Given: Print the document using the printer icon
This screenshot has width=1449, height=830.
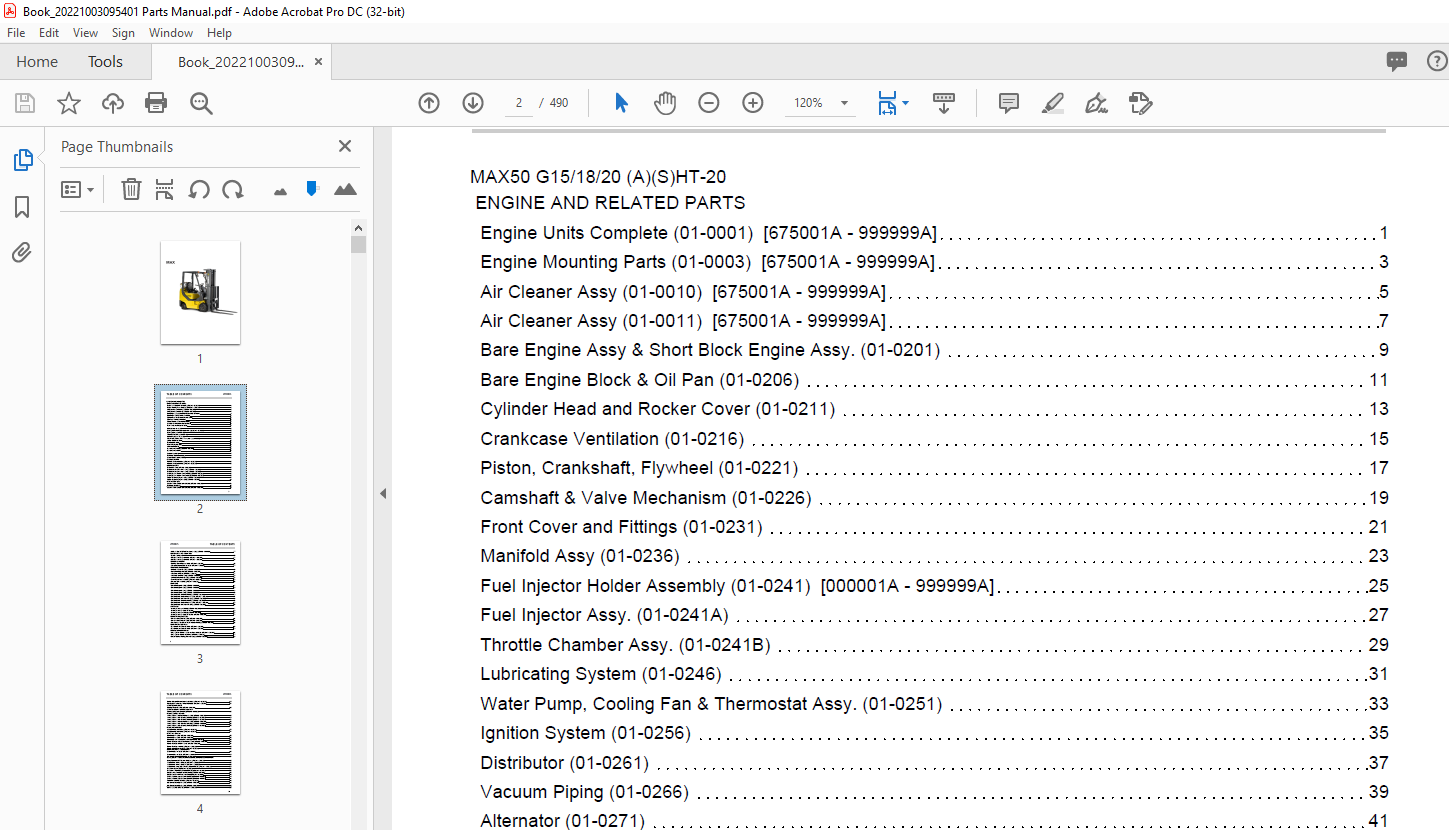Looking at the screenshot, I should tap(156, 103).
